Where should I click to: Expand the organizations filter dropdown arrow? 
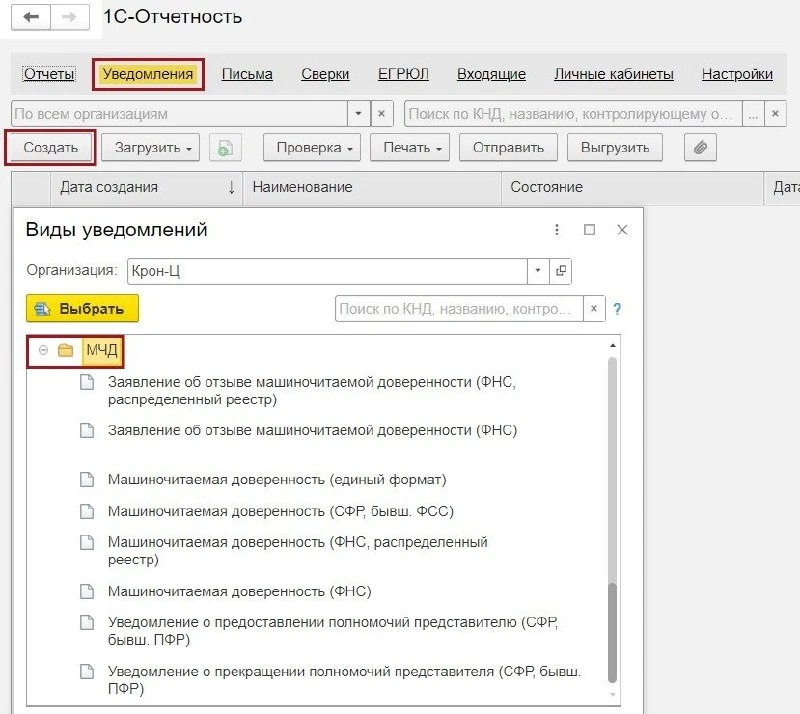(x=358, y=114)
